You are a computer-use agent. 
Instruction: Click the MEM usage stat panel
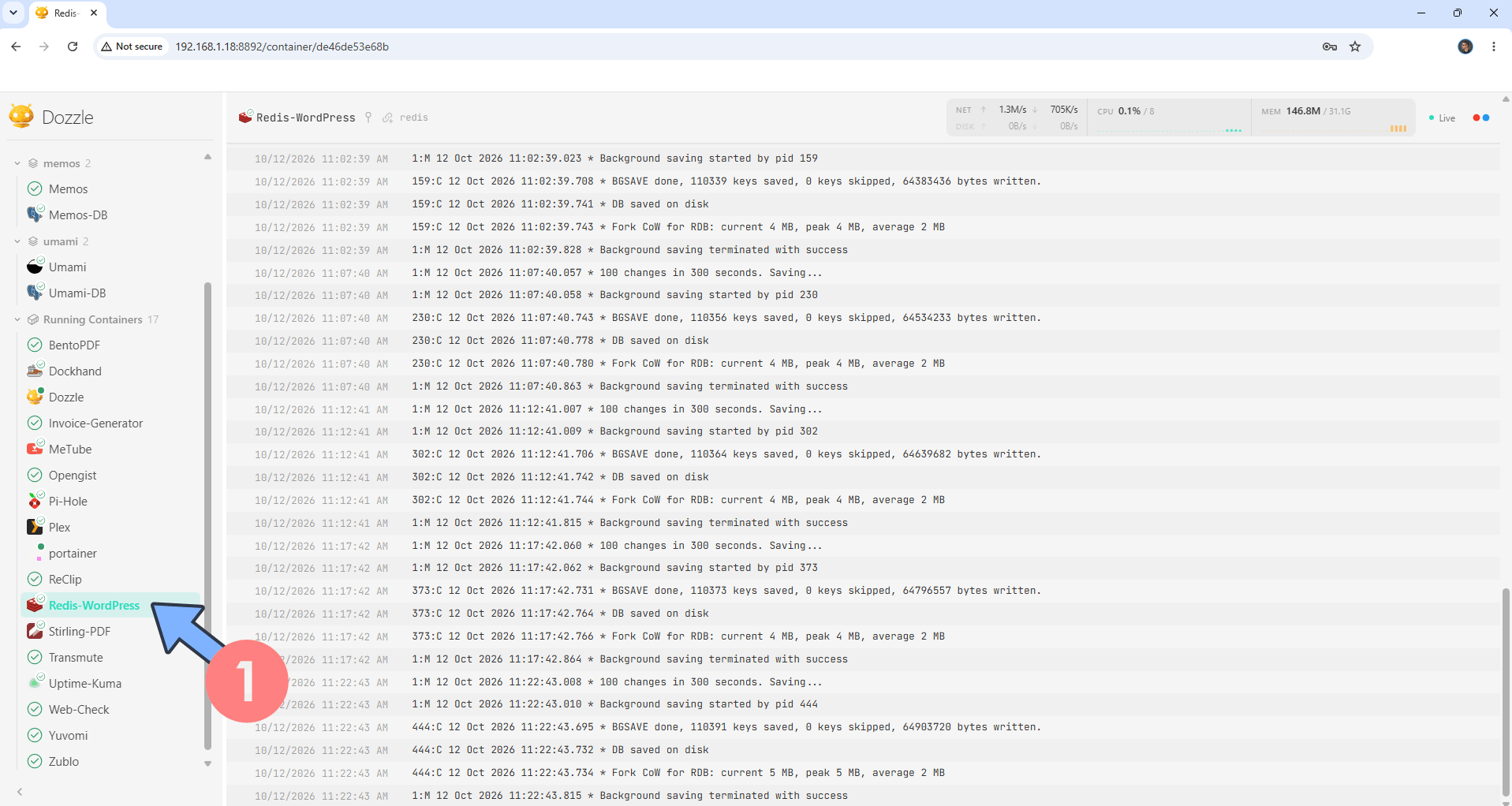(1333, 118)
